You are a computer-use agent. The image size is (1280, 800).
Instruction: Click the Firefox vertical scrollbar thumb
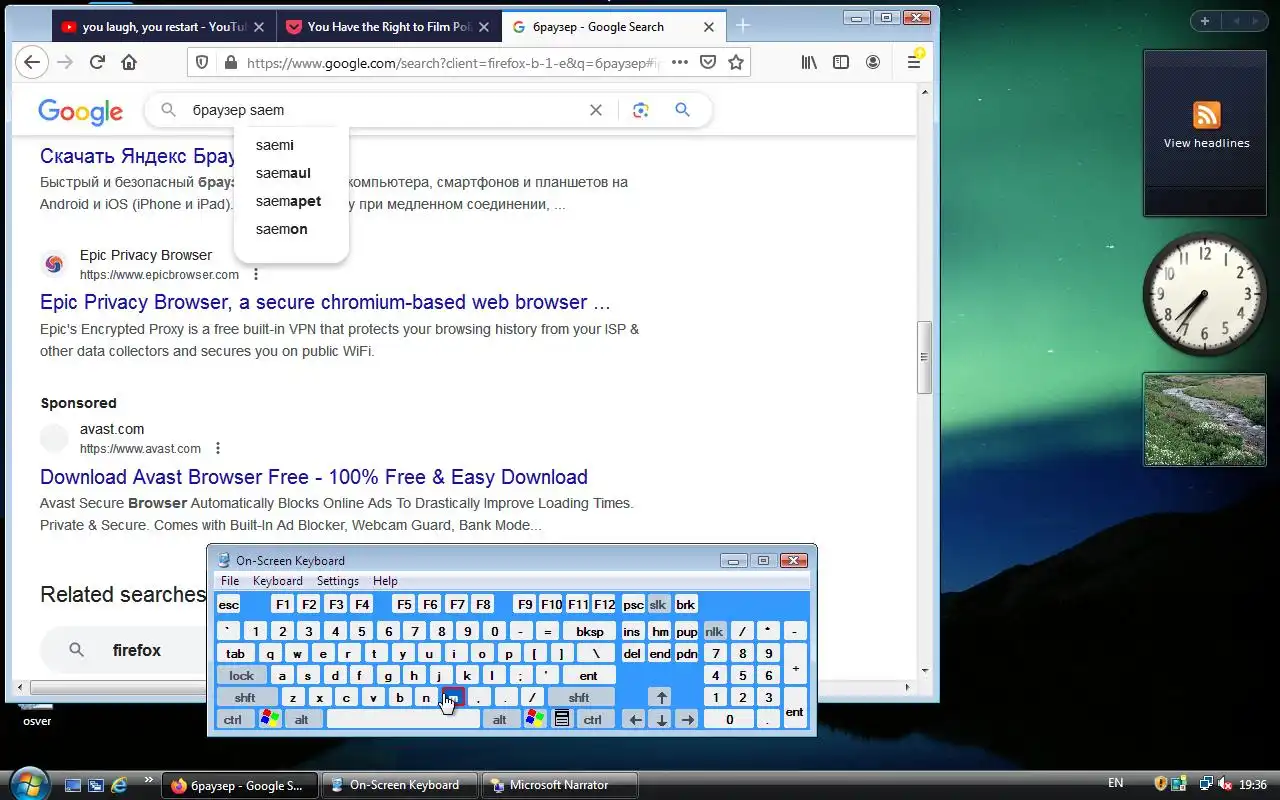click(925, 357)
